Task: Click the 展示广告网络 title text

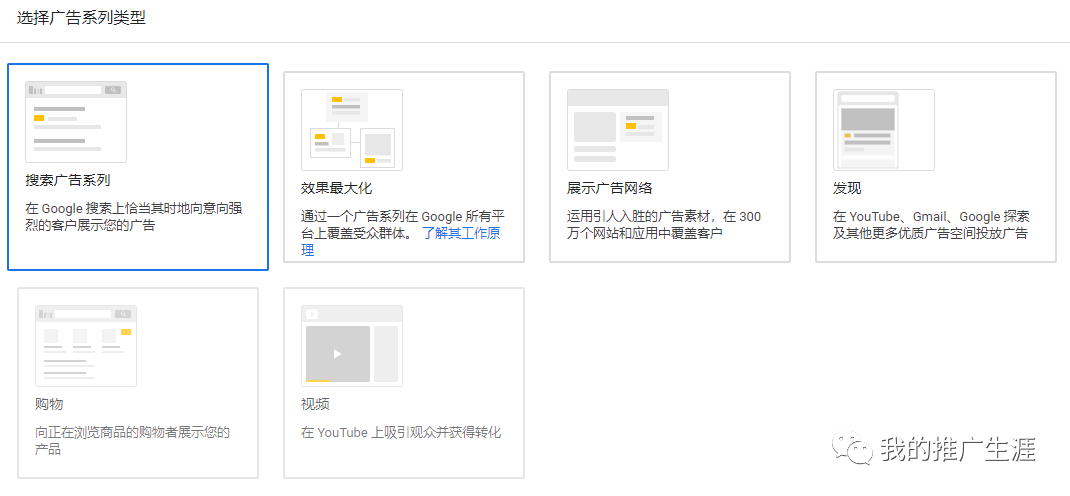Action: tap(609, 188)
